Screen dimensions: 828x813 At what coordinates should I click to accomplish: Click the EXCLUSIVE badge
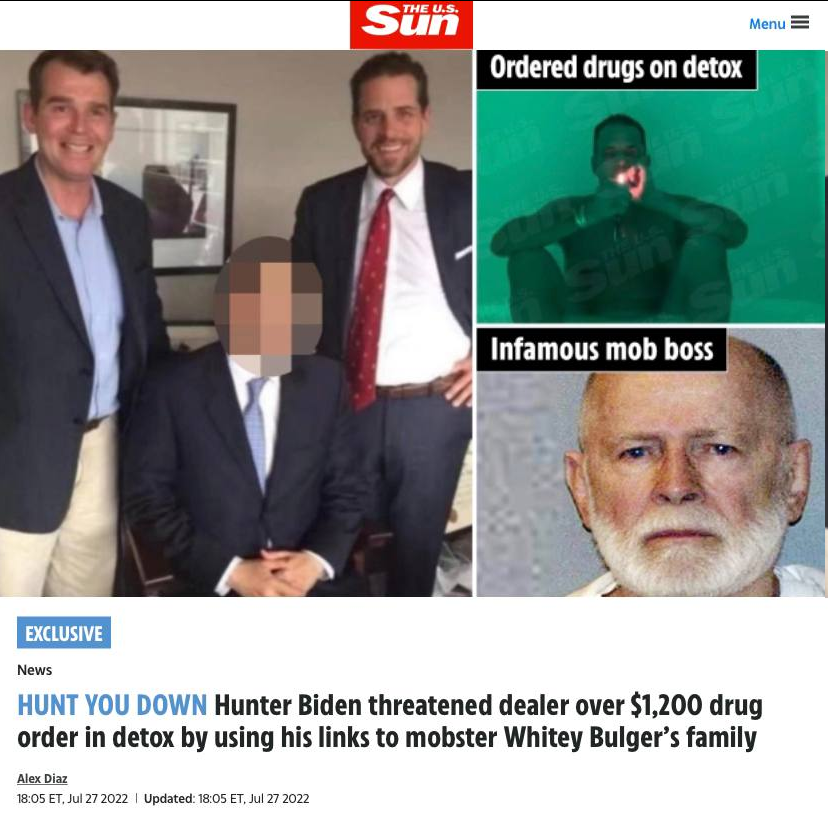click(x=64, y=632)
